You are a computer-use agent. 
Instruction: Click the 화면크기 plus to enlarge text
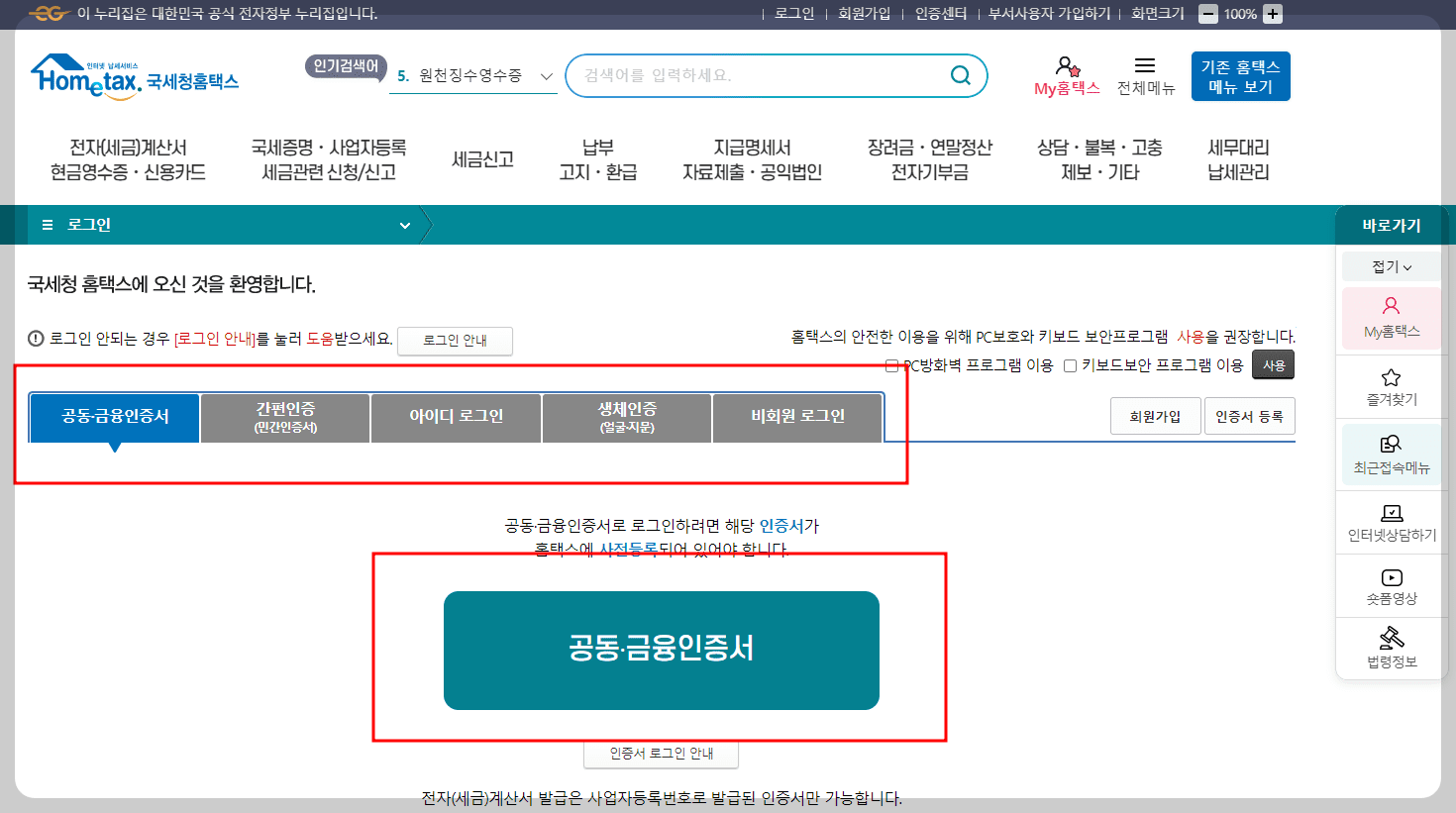(x=1271, y=14)
